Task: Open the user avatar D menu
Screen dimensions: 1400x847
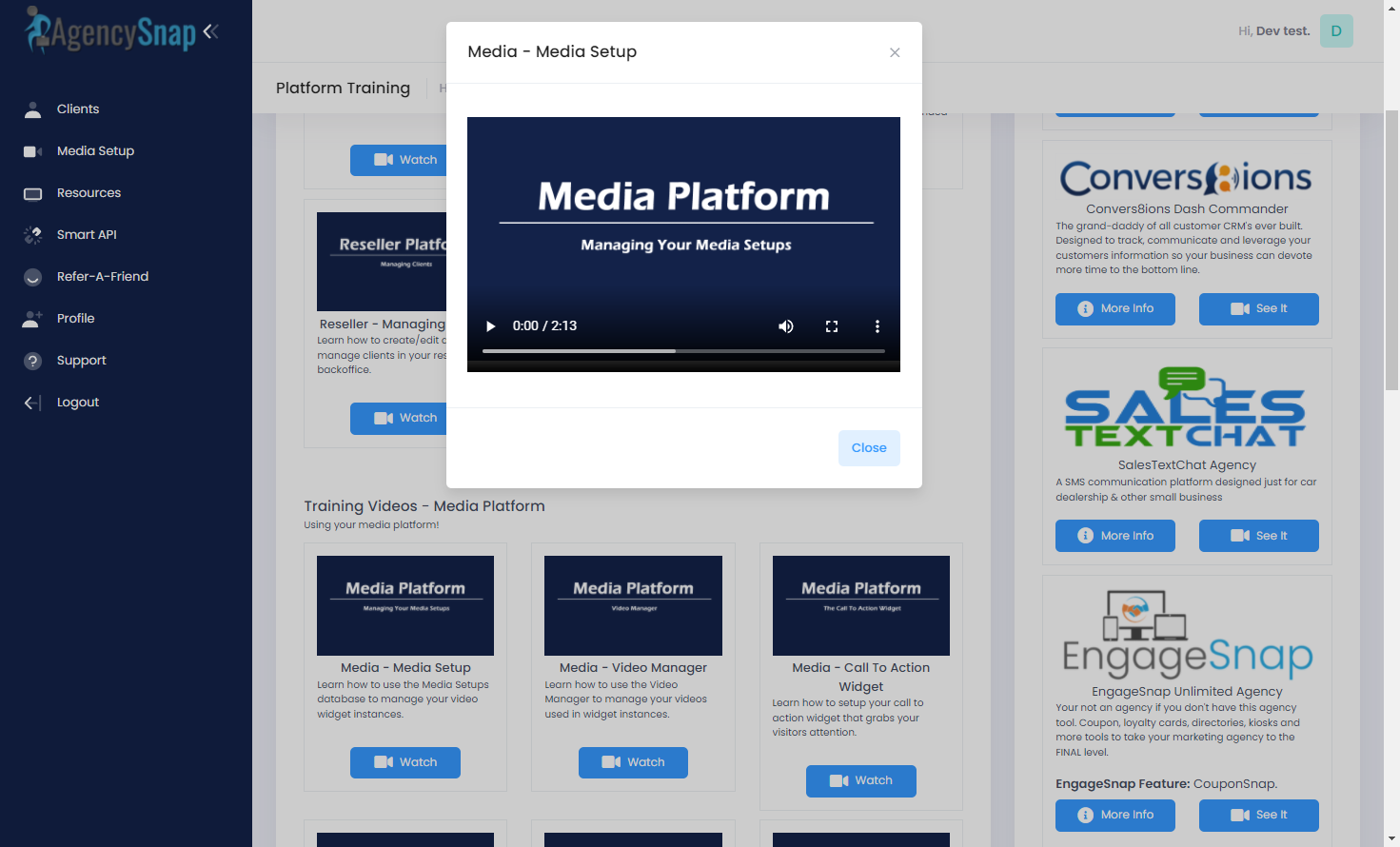Action: 1336,31
